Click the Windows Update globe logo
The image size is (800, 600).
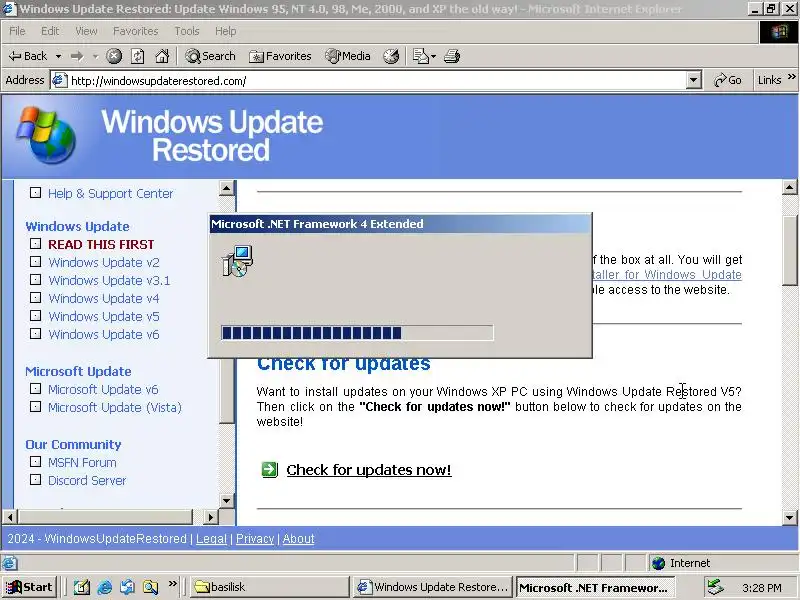pos(46,135)
